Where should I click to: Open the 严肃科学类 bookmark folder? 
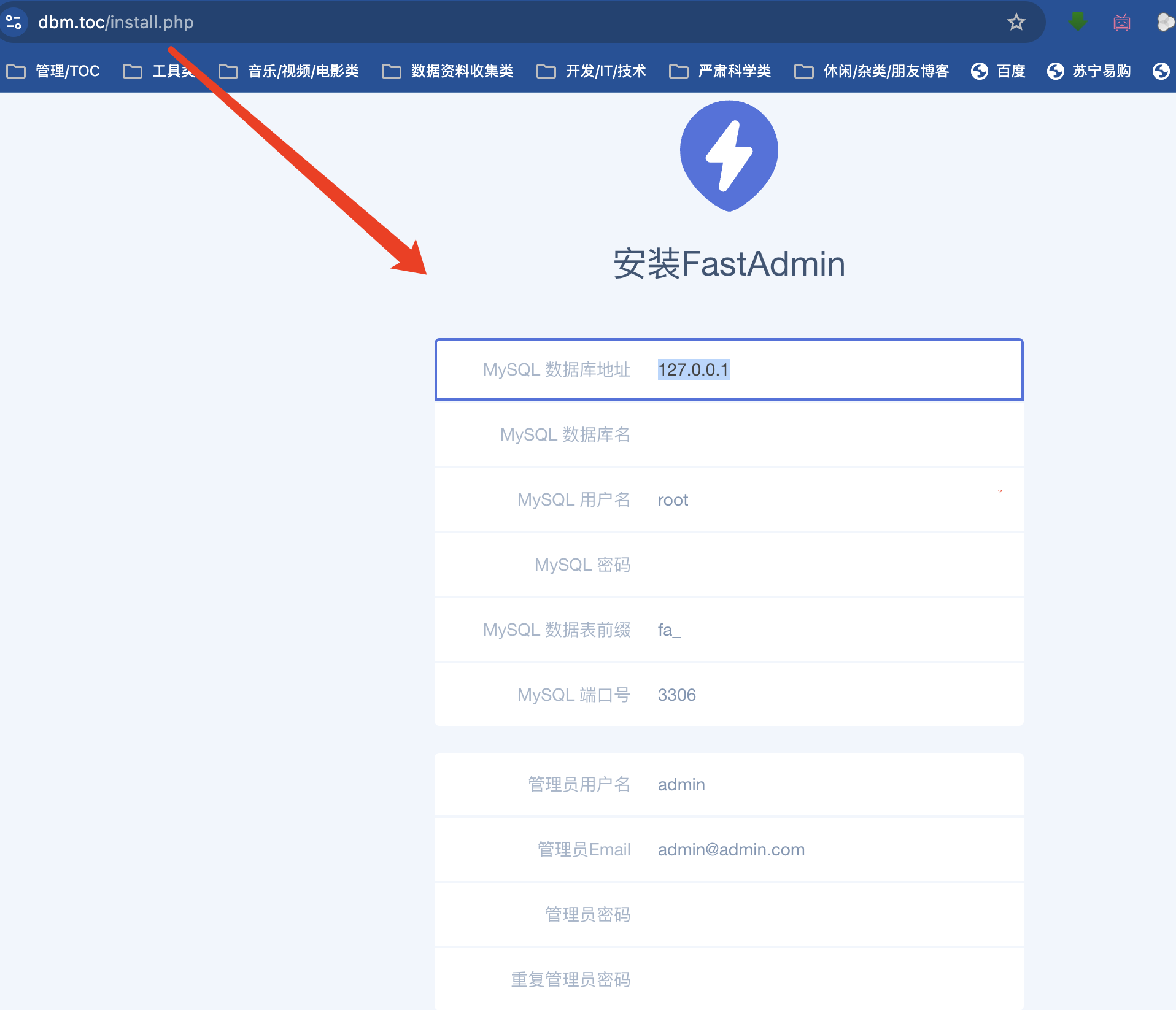click(720, 71)
